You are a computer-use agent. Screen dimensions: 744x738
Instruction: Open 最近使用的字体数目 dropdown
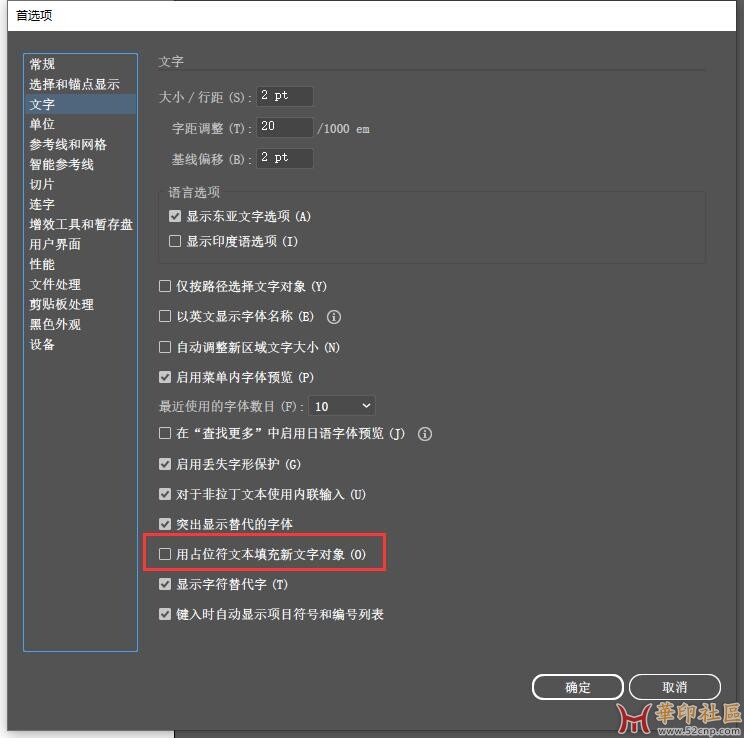tap(342, 406)
